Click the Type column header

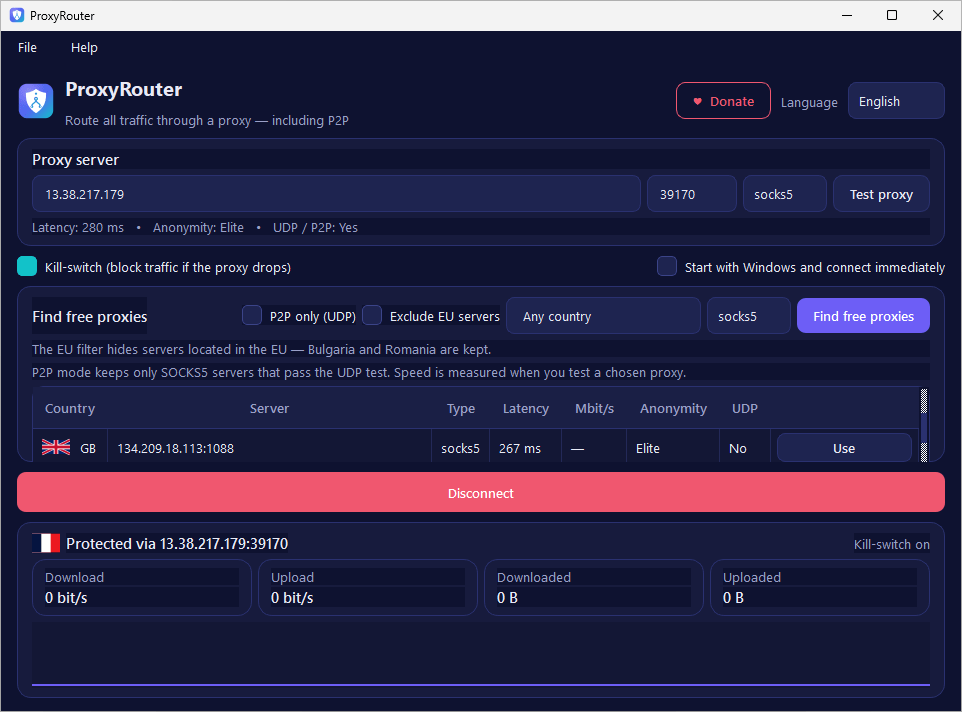461,408
